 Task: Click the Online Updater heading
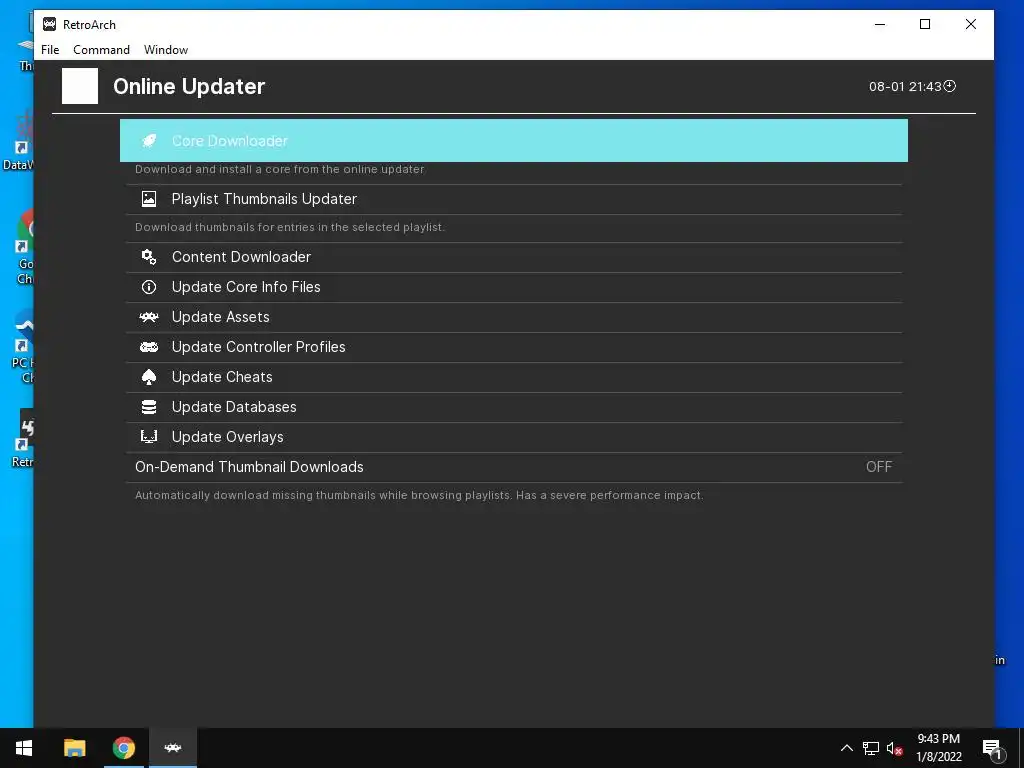pos(189,86)
